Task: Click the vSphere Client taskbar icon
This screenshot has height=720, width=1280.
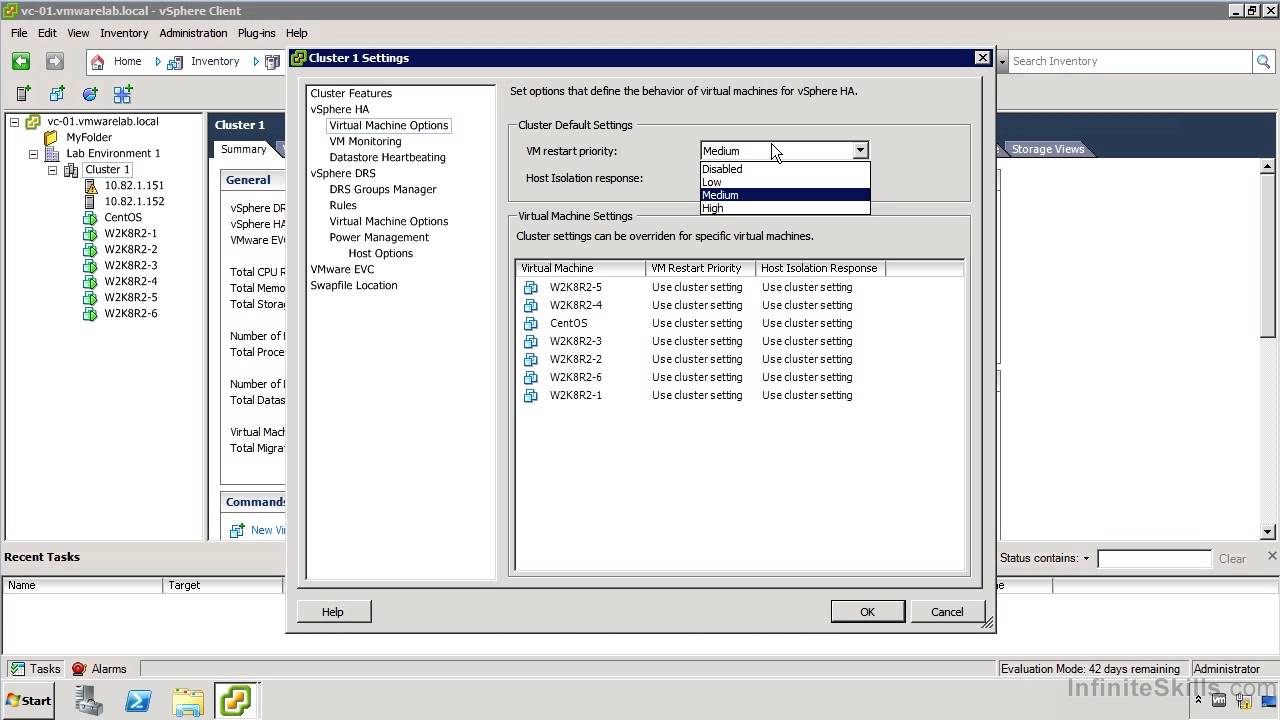Action: click(x=236, y=701)
